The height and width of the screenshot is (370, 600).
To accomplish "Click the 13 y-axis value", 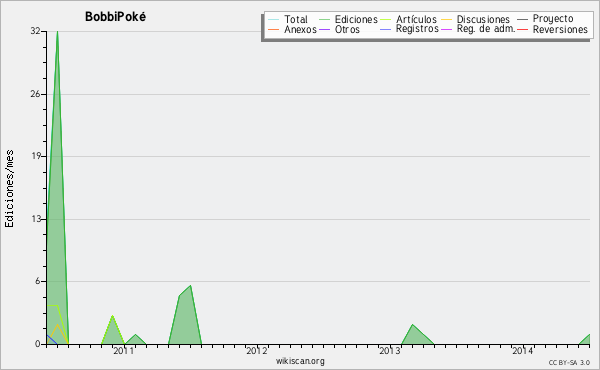I will pyautogui.click(x=35, y=219).
